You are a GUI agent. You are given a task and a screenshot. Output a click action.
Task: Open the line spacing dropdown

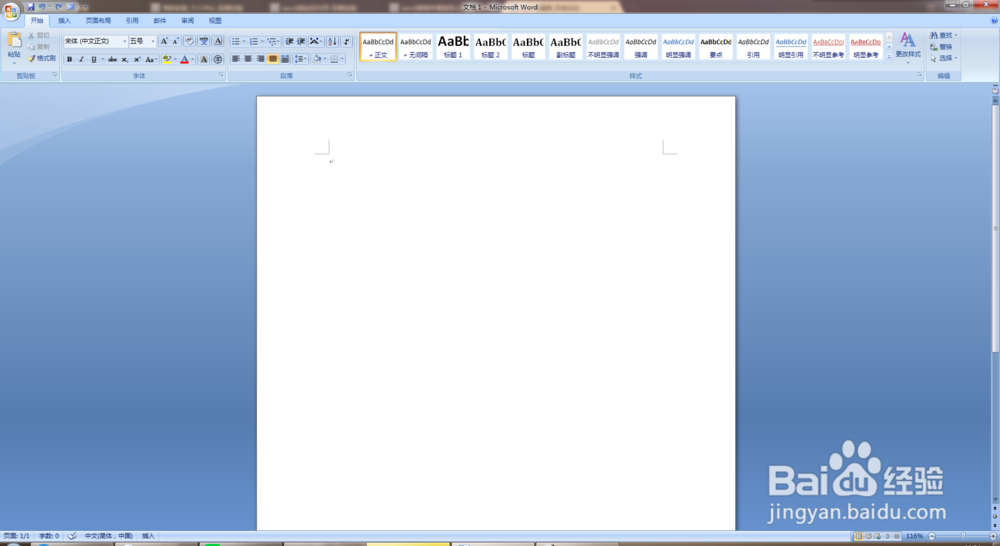pos(300,59)
